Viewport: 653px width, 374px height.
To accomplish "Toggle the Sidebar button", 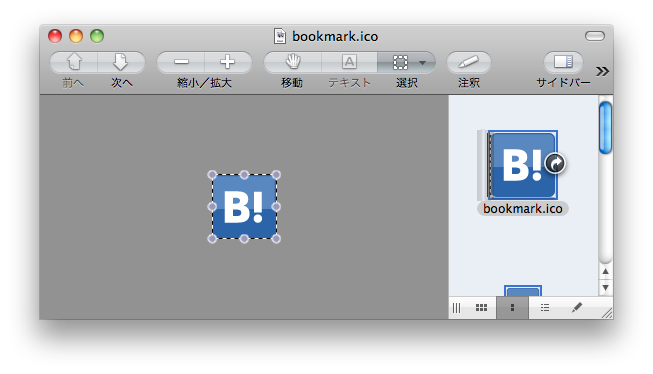I will click(x=563, y=62).
